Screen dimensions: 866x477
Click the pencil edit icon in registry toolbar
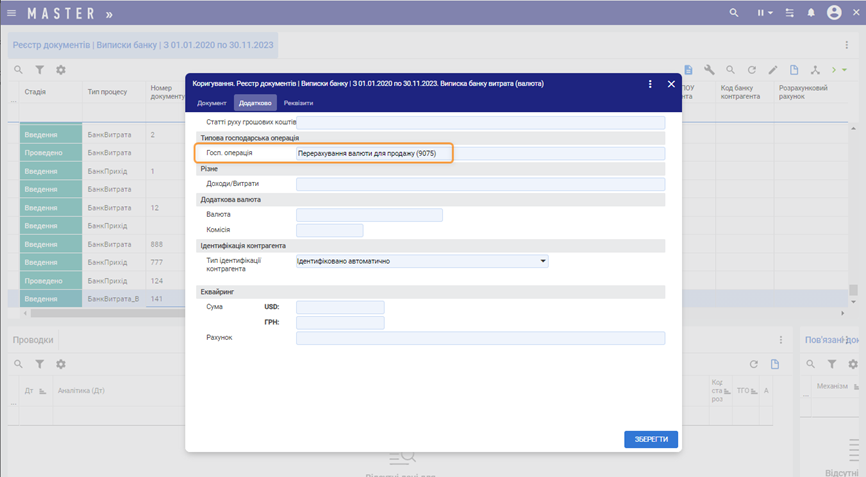point(773,70)
